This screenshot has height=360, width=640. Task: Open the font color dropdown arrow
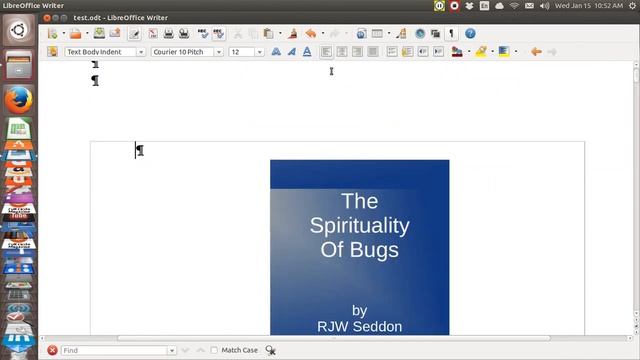tap(469, 51)
